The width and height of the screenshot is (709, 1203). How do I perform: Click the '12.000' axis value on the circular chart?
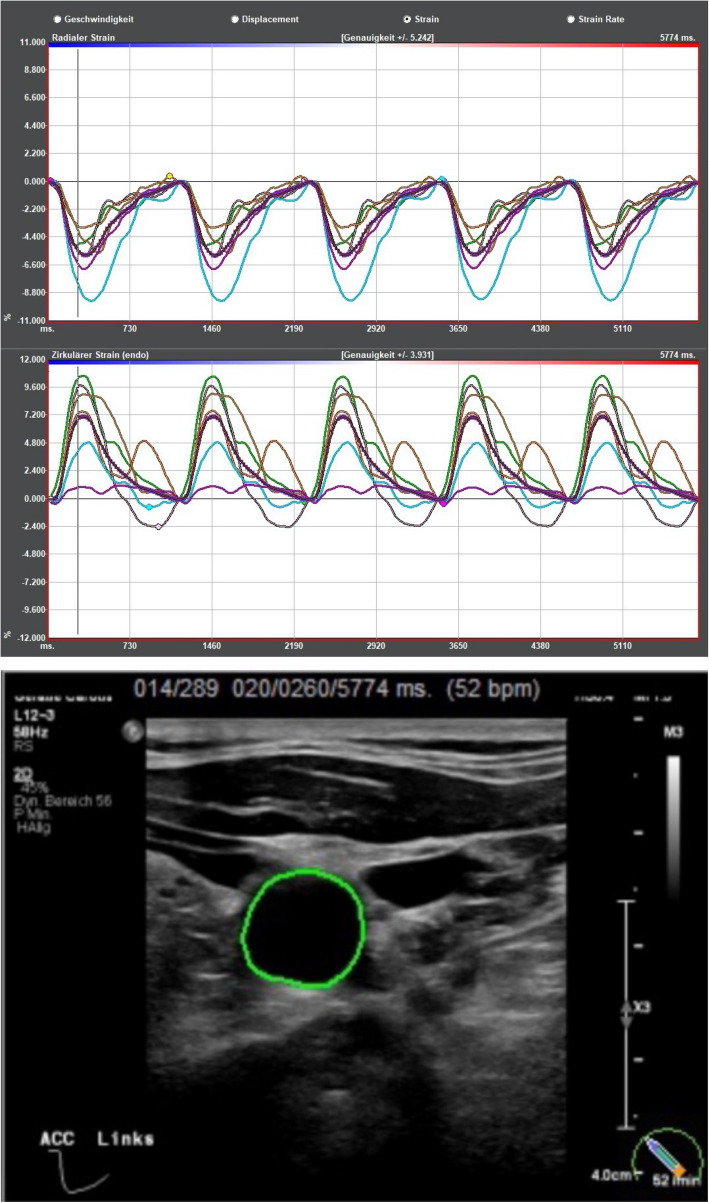coord(32,359)
